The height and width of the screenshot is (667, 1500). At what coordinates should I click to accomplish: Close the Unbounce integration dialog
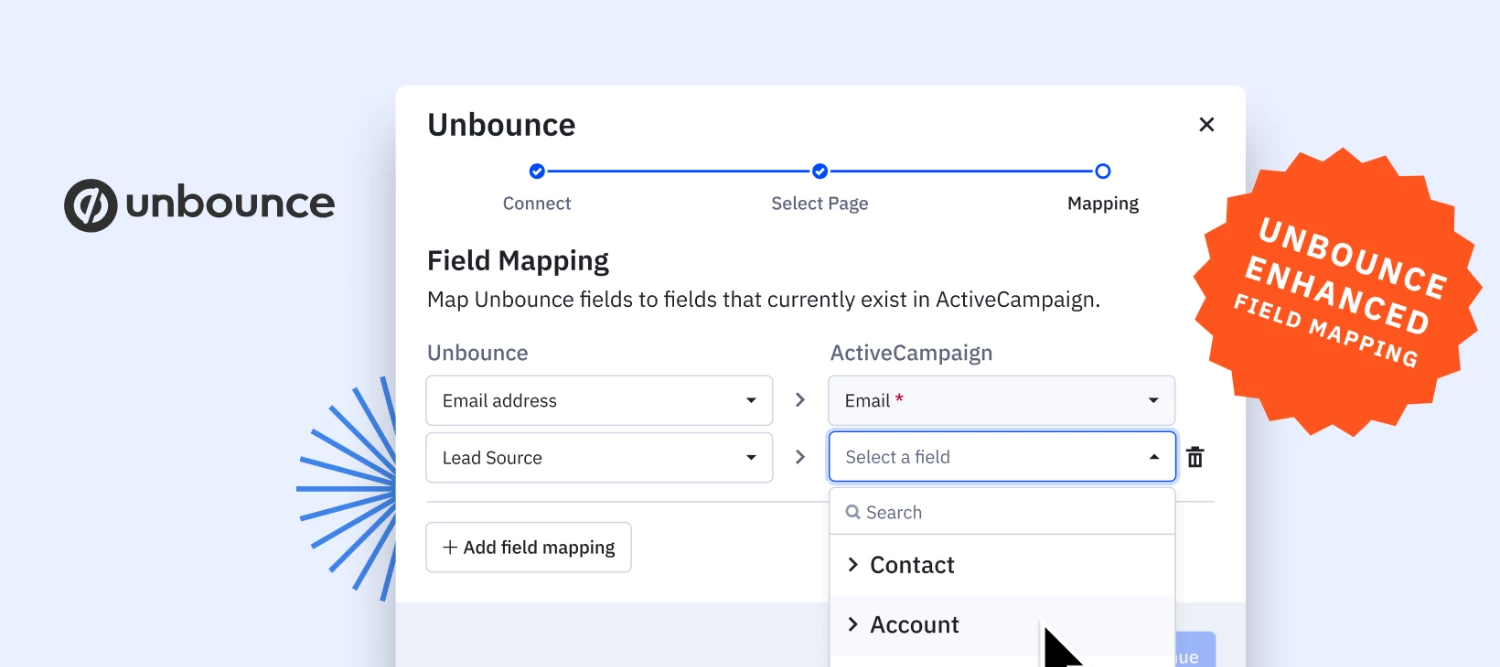[1206, 124]
